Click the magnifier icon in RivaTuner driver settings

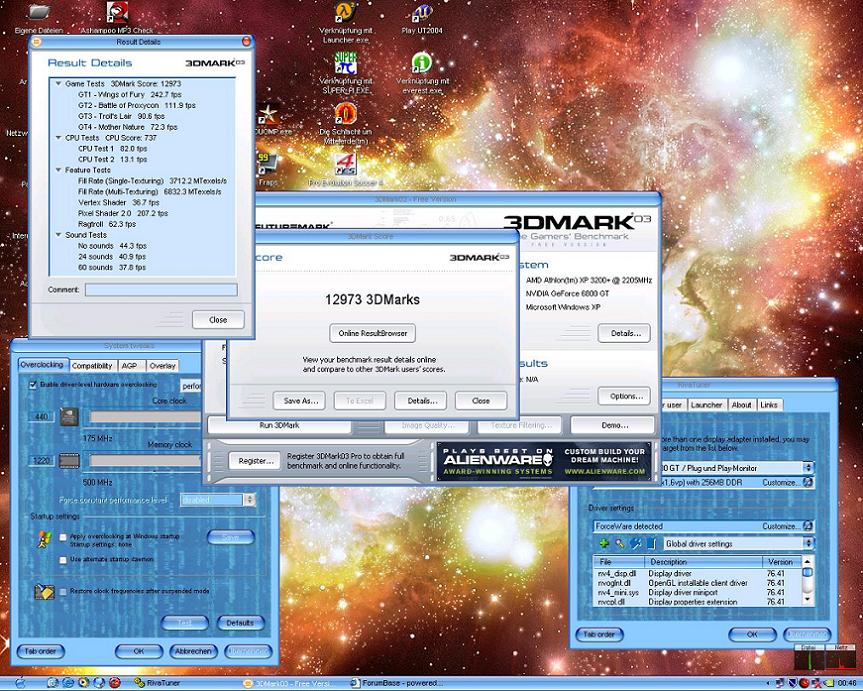[x=620, y=543]
